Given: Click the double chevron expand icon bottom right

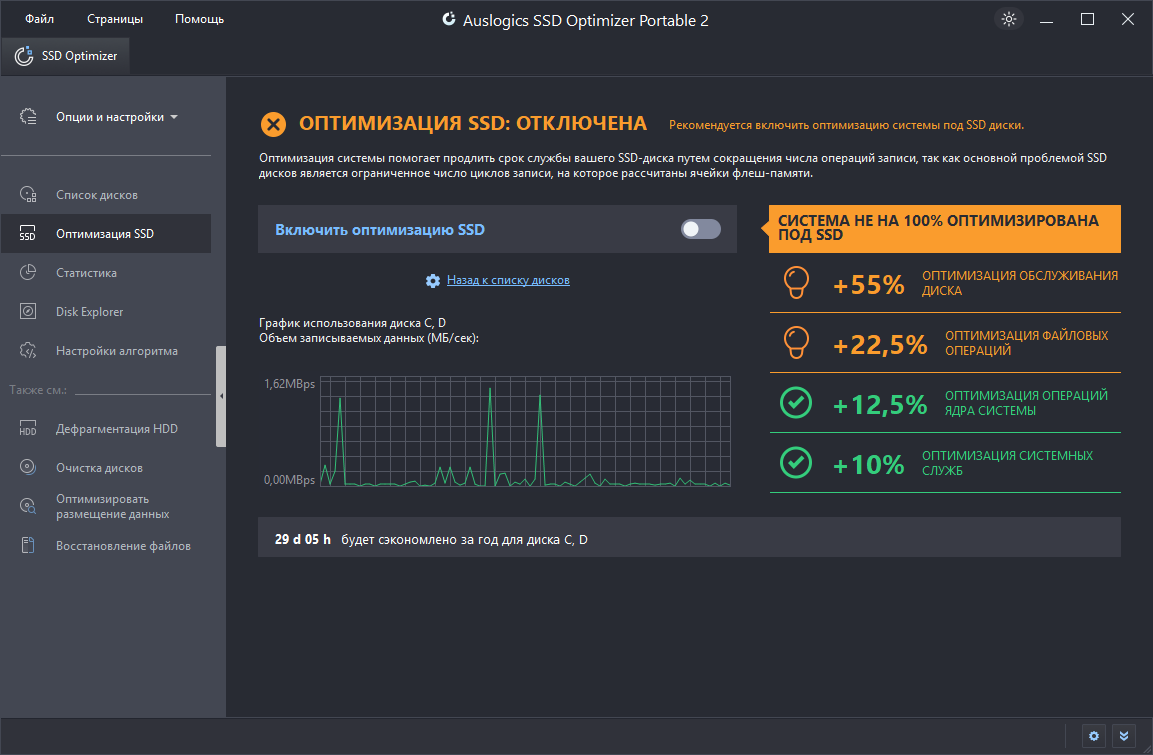Looking at the screenshot, I should click(x=1124, y=736).
